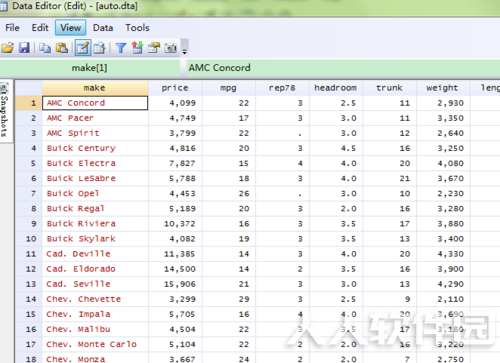Screen dimensions: 500x363
Task: Select the trunk column header
Action: coord(389,88)
